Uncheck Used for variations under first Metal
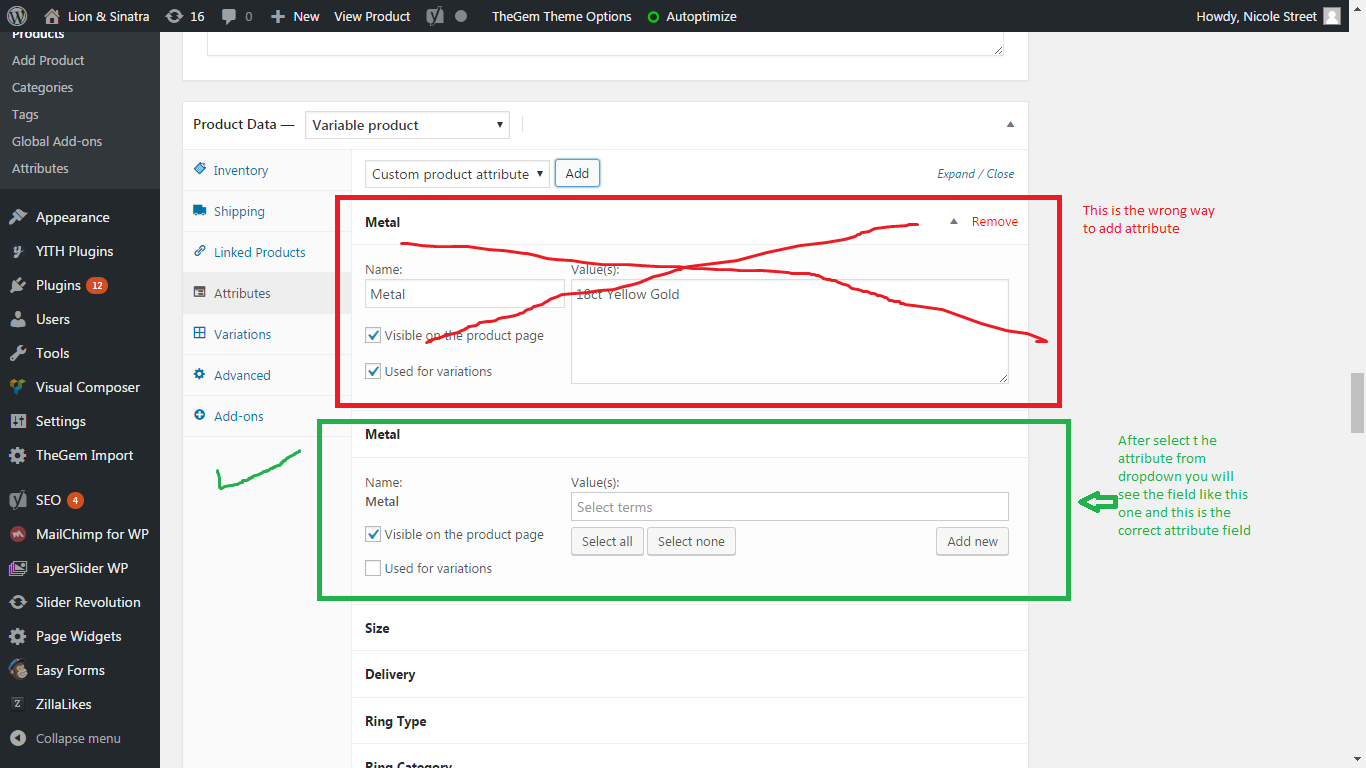Image resolution: width=1366 pixels, height=768 pixels. (373, 371)
